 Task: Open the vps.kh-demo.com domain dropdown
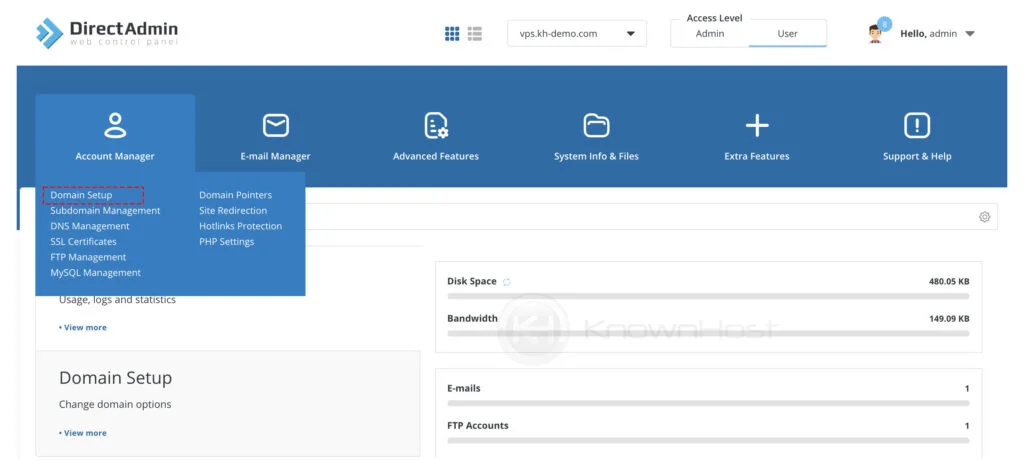coord(577,33)
